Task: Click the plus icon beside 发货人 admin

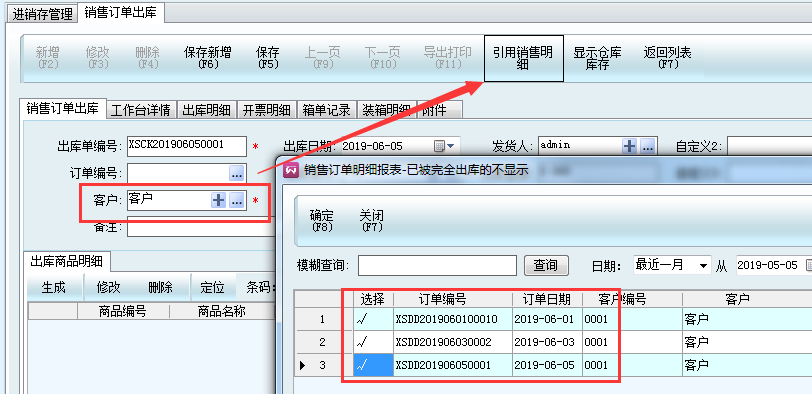Action: (x=629, y=147)
